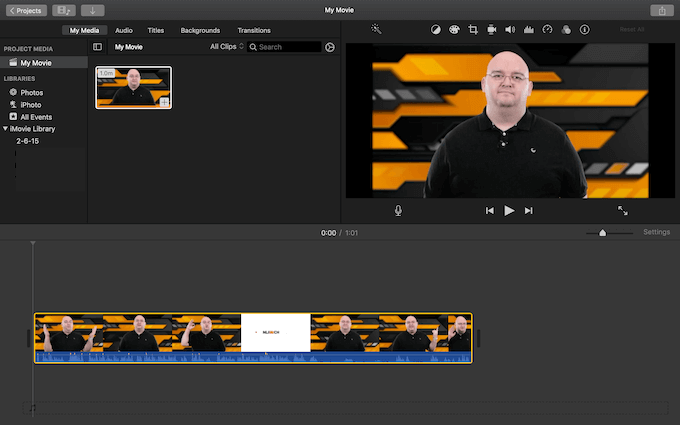Open the color balance tool

point(435,30)
